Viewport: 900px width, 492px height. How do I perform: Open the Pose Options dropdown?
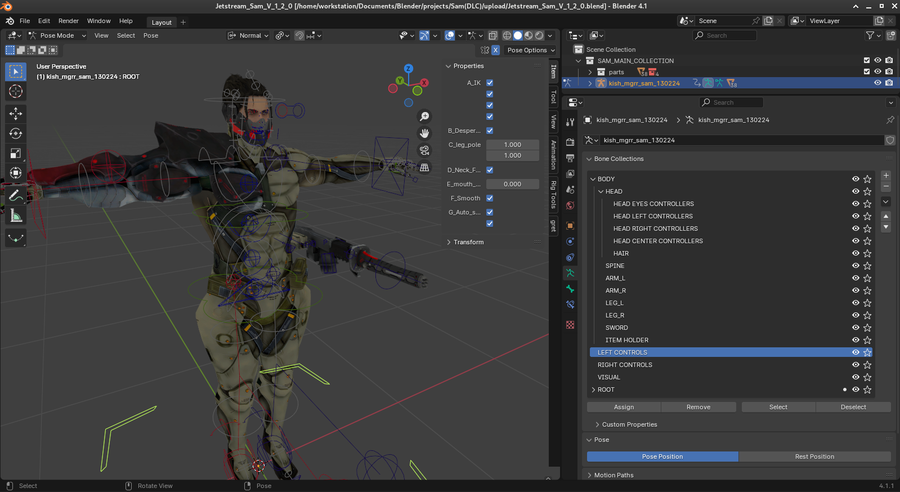coord(531,50)
